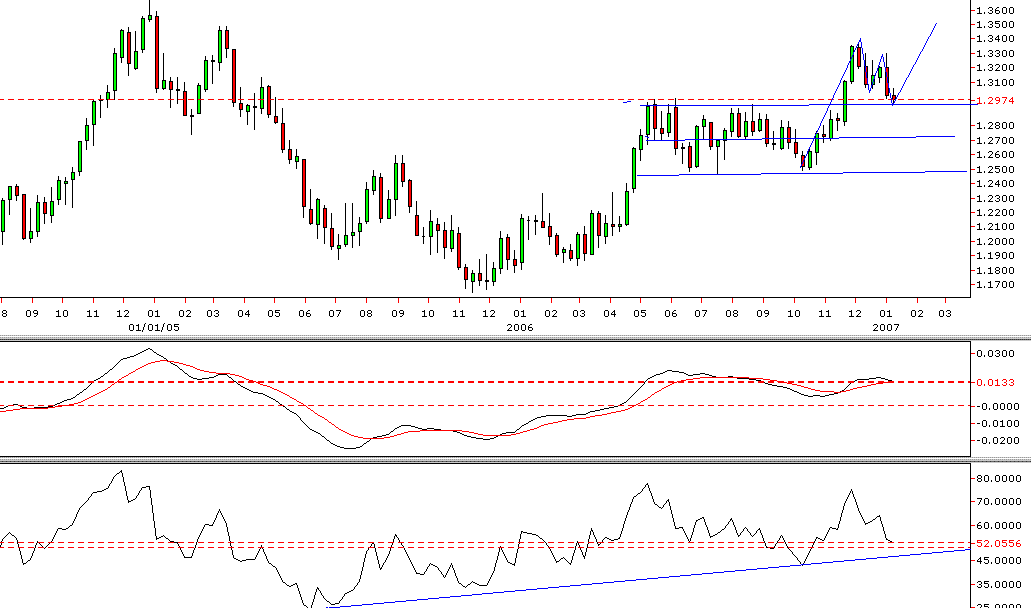
Task: Click the 1.3600 price axis label
Action: tap(995, 11)
